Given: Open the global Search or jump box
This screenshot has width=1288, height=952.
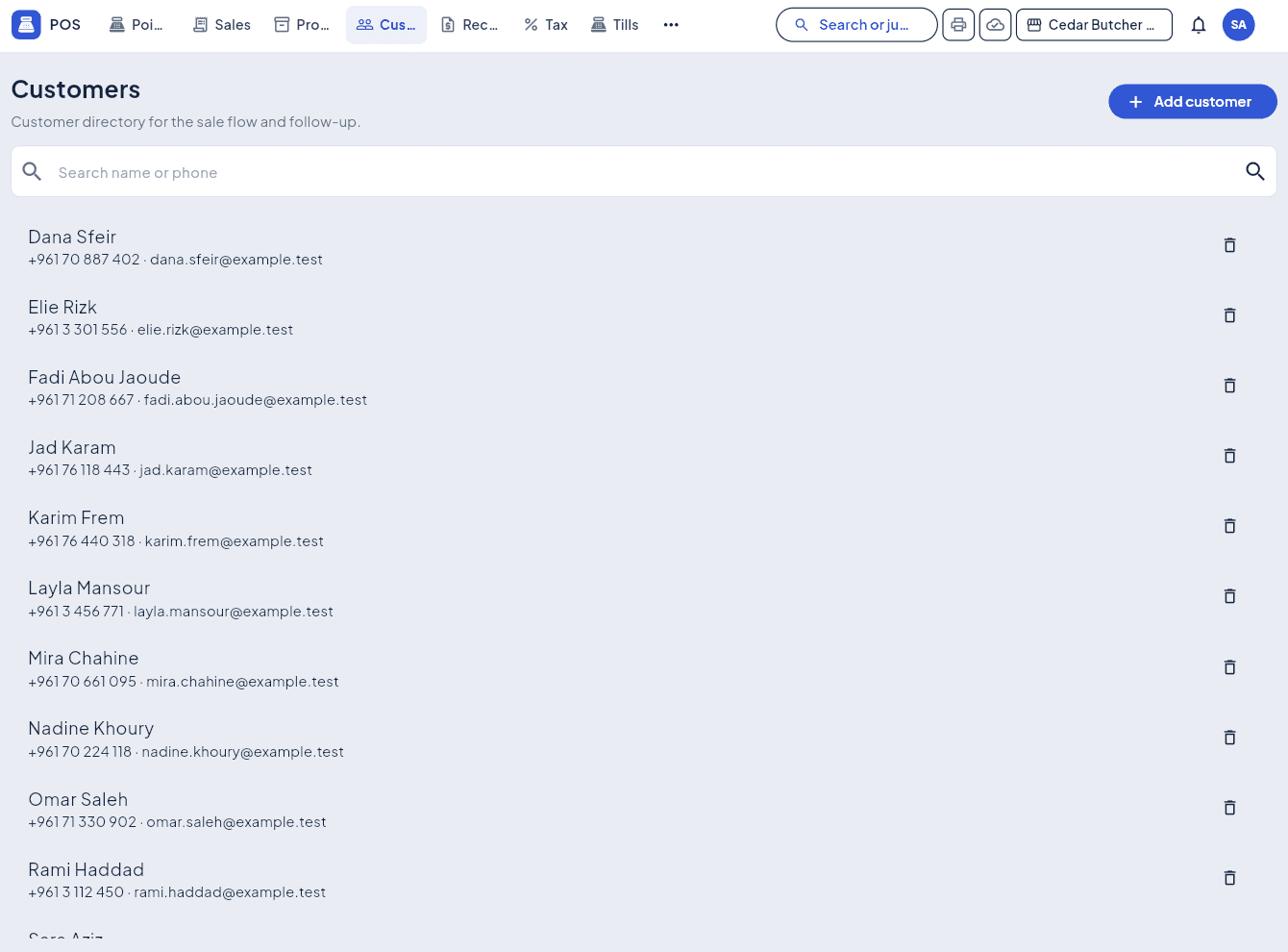Looking at the screenshot, I should click(x=856, y=25).
